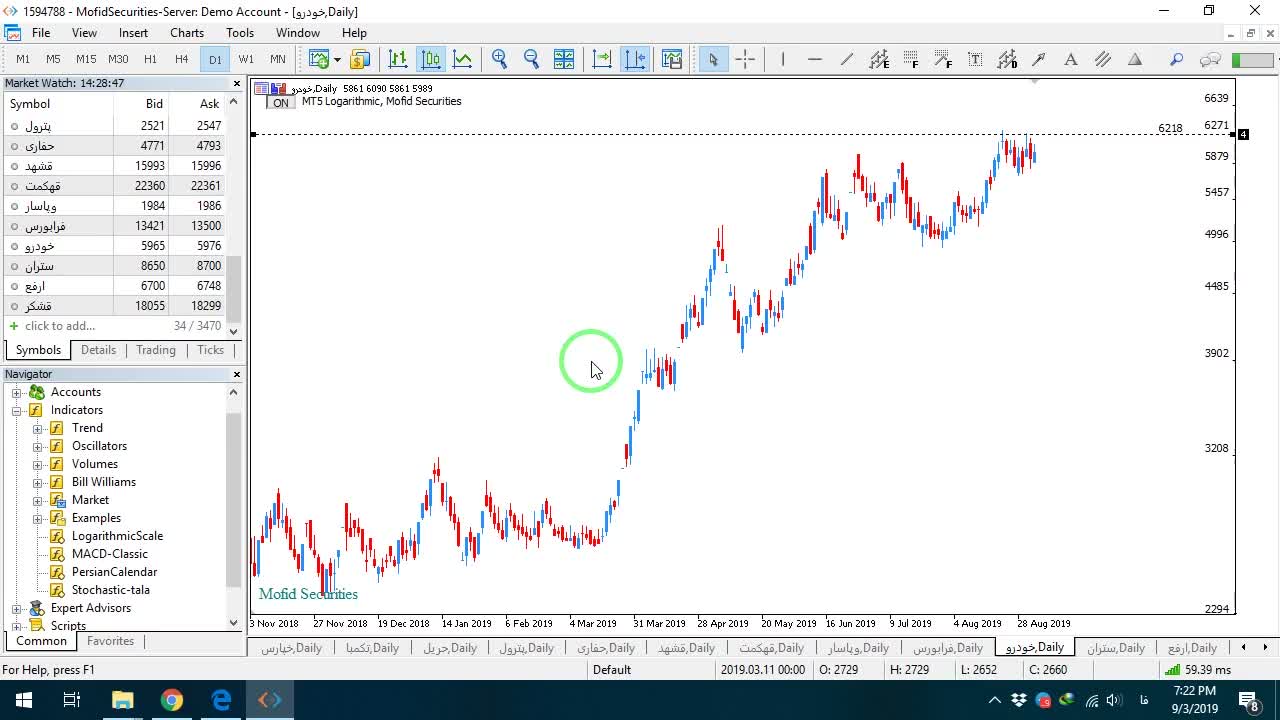The width and height of the screenshot is (1280, 720).
Task: Expand the Expert Advisors node
Action: coord(16,608)
